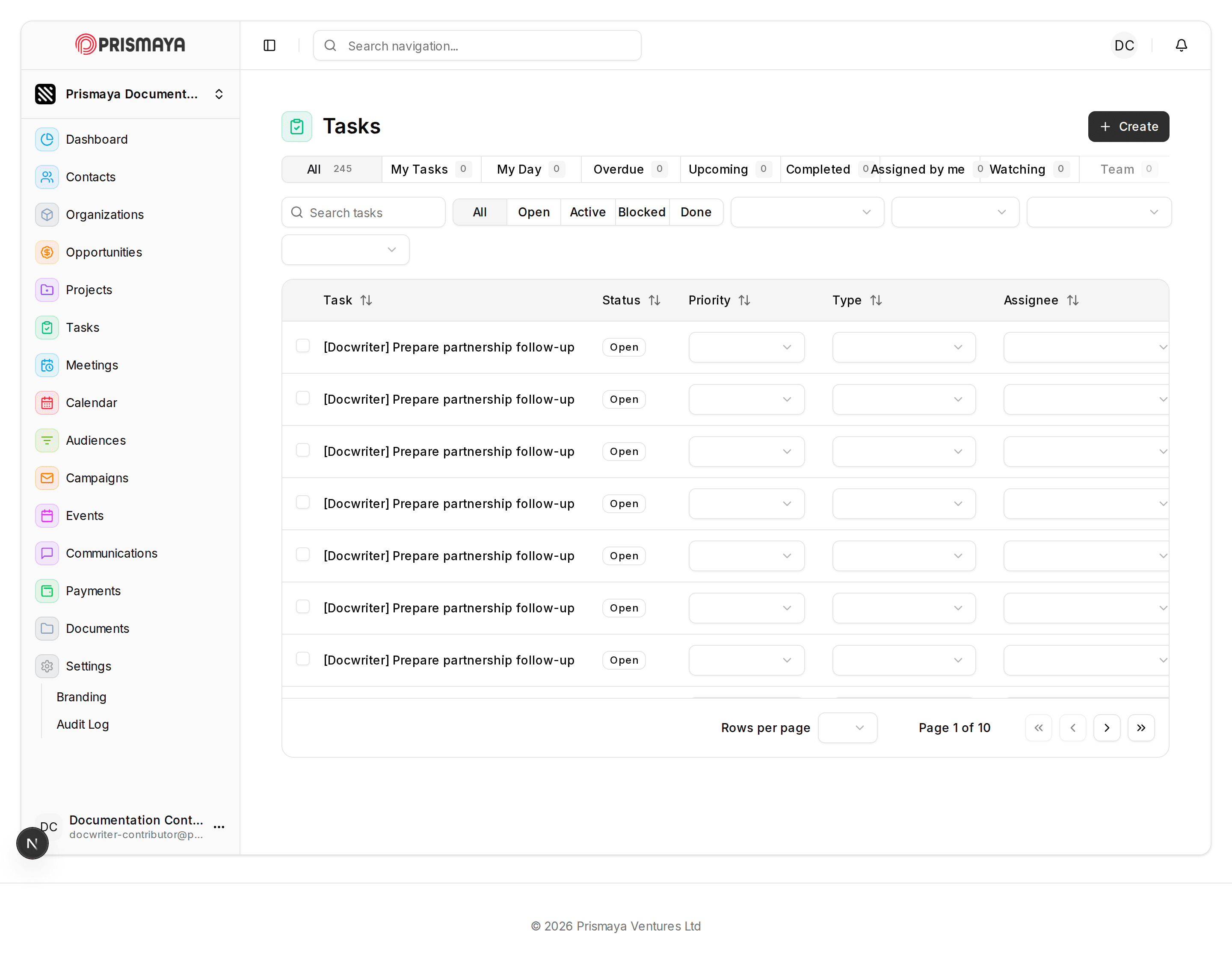Check the third task row checkbox
The image size is (1232, 969).
pos(303,450)
